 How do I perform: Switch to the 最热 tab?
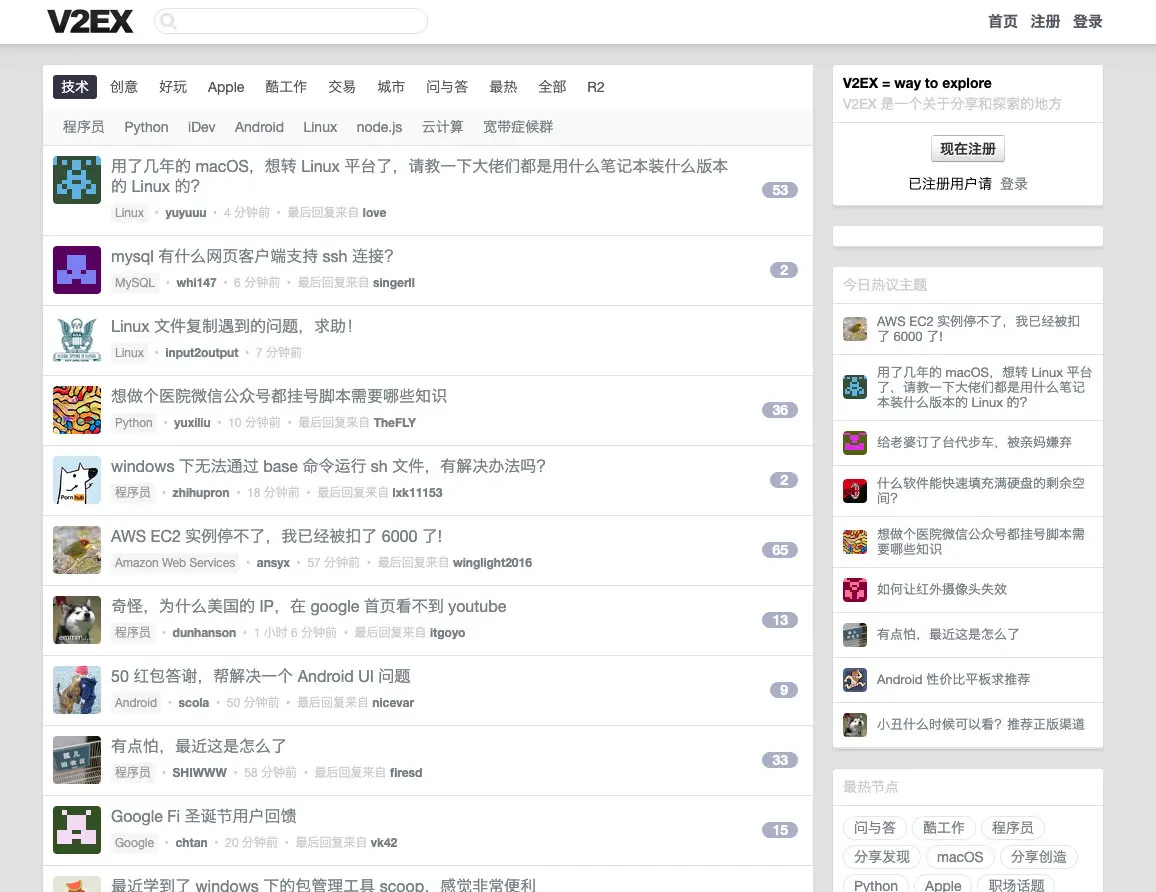pos(504,87)
